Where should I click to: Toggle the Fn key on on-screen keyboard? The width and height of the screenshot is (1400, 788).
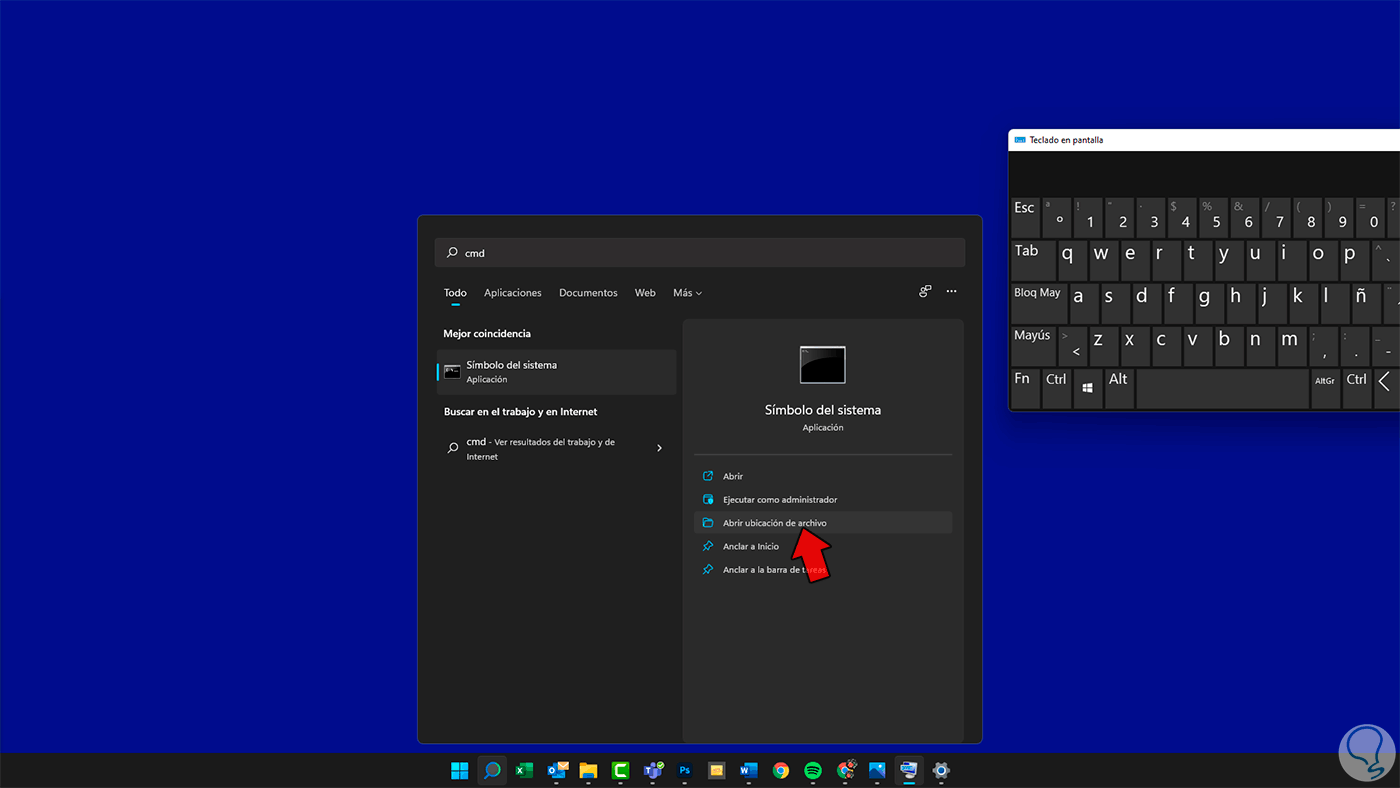pyautogui.click(x=1023, y=387)
